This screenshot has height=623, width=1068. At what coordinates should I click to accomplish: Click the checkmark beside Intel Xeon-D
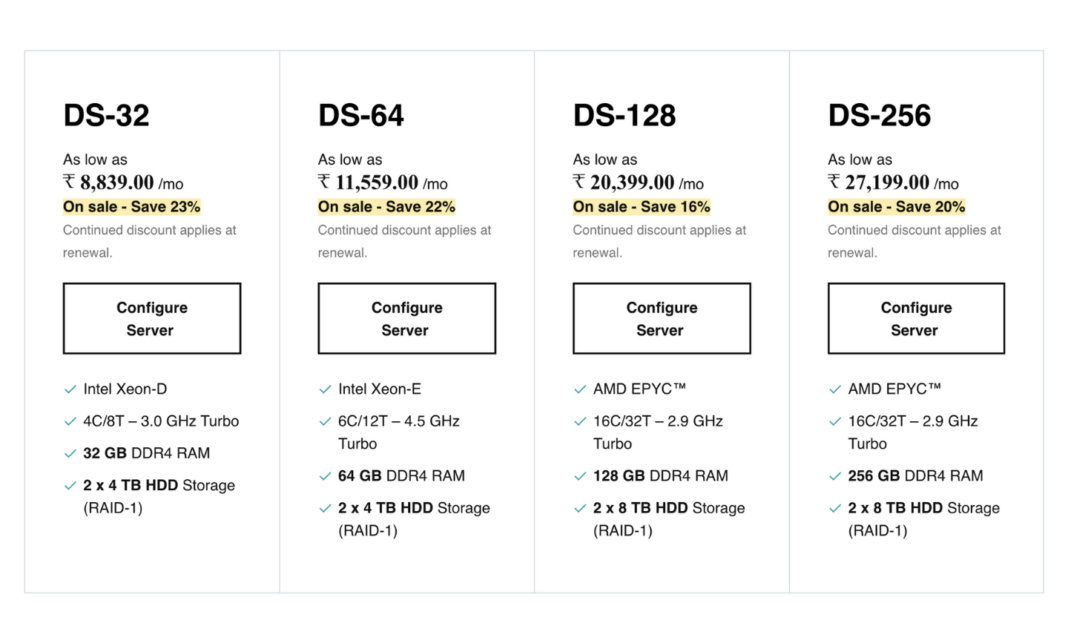click(x=69, y=389)
